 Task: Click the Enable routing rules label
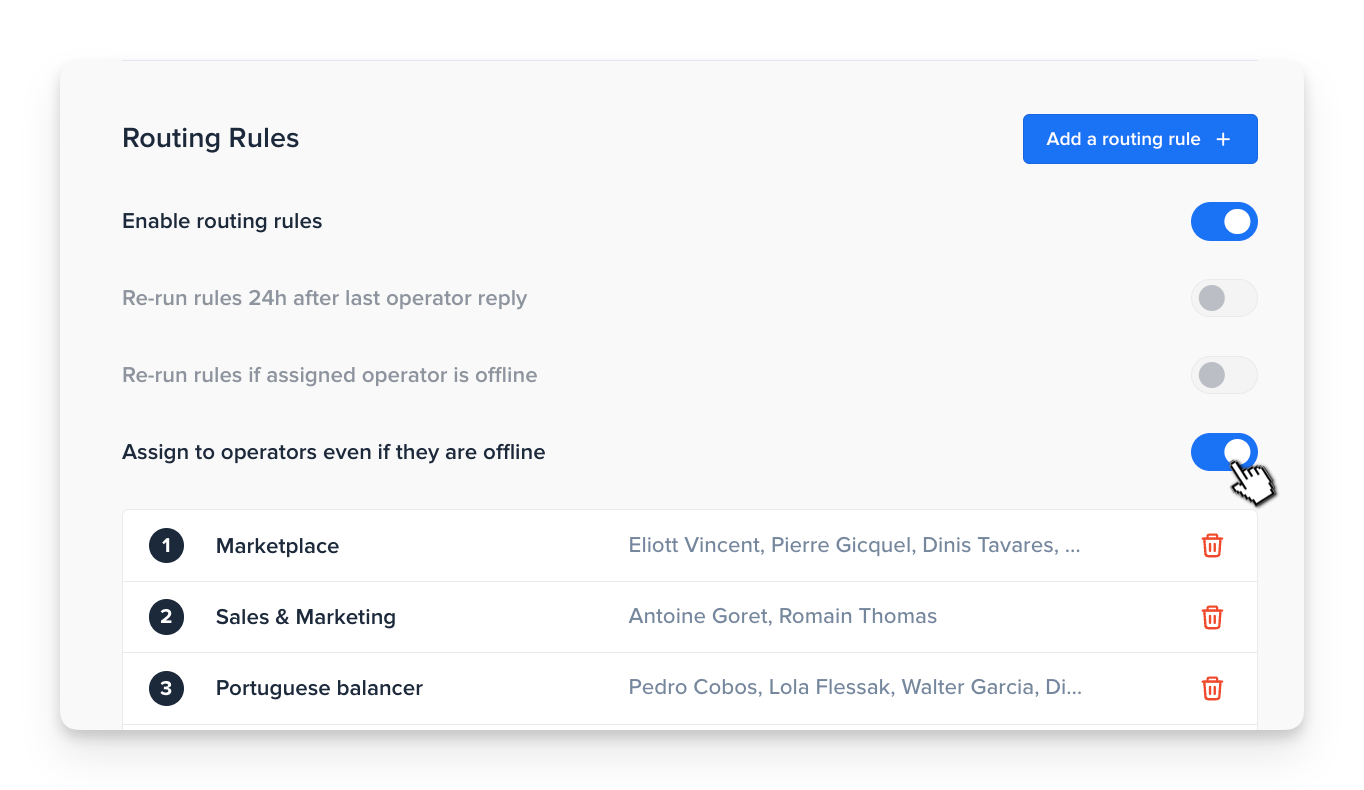click(x=222, y=221)
